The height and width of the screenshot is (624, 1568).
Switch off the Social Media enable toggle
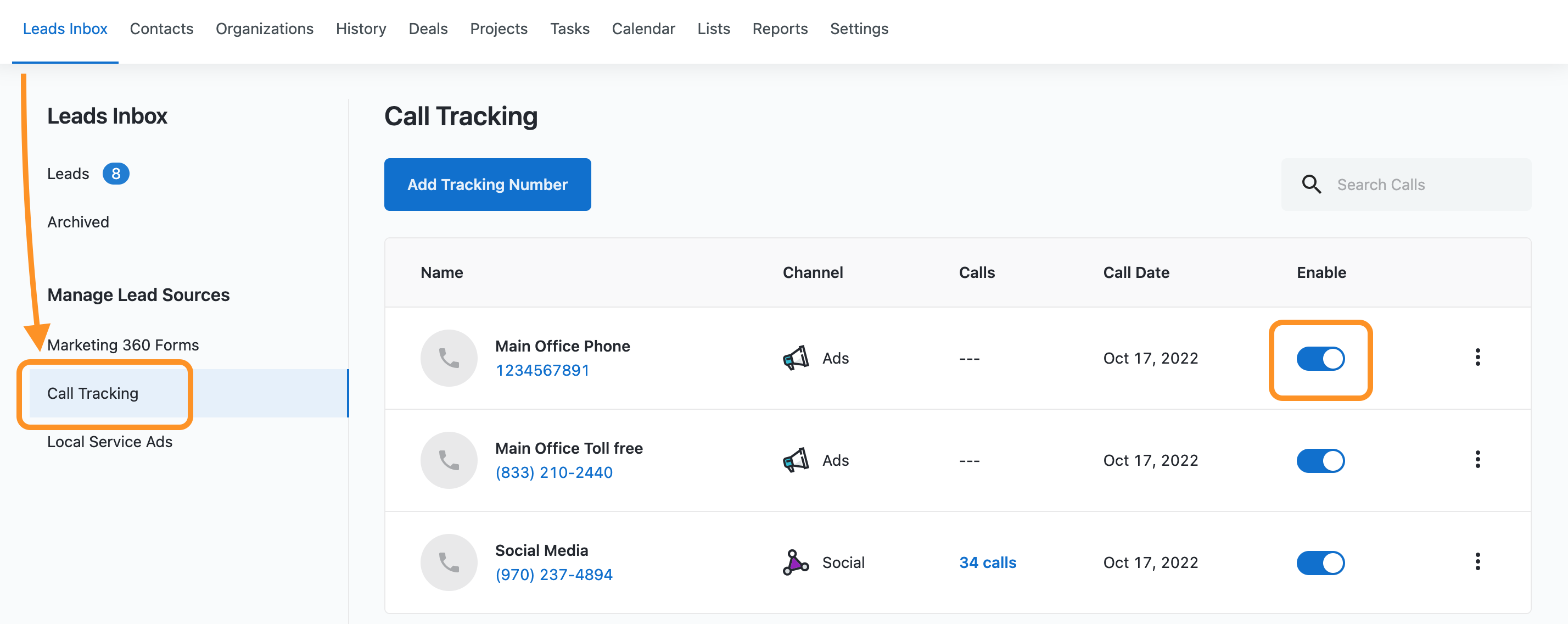point(1320,562)
